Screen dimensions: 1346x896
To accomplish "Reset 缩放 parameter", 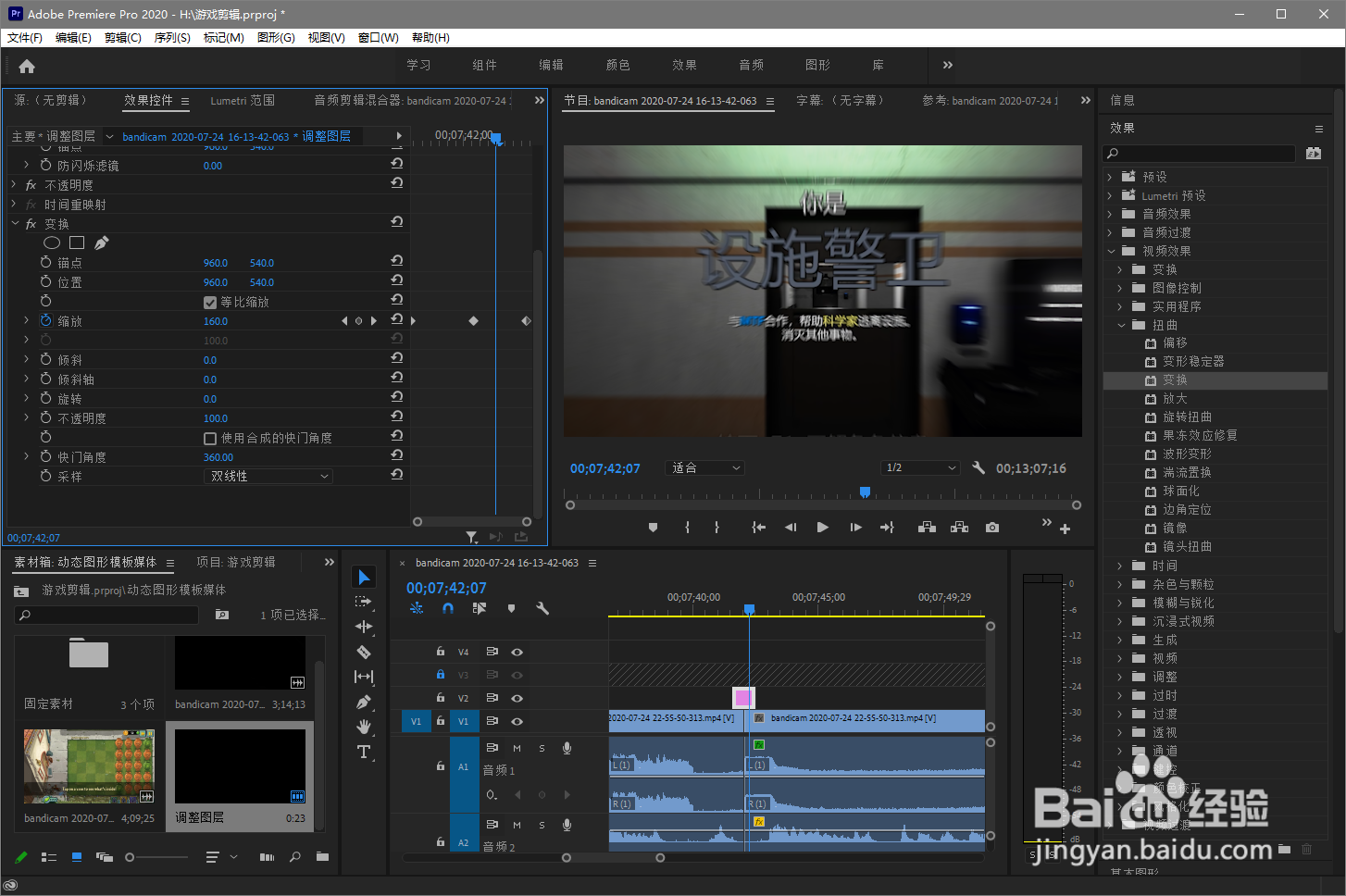I will coord(396,320).
